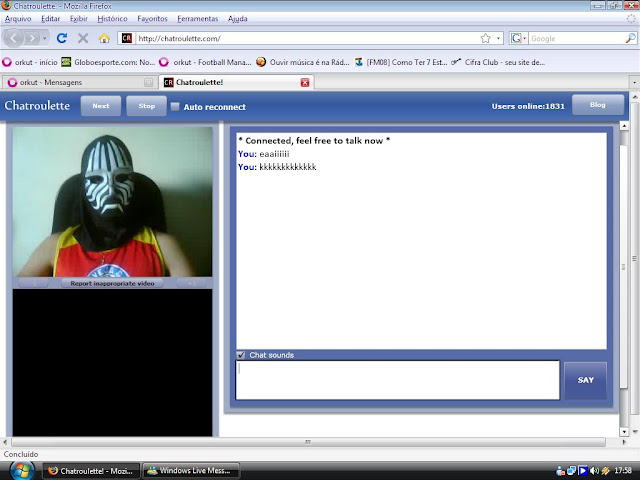Click the 'Connected, feel free to talk now' line

click(314, 141)
